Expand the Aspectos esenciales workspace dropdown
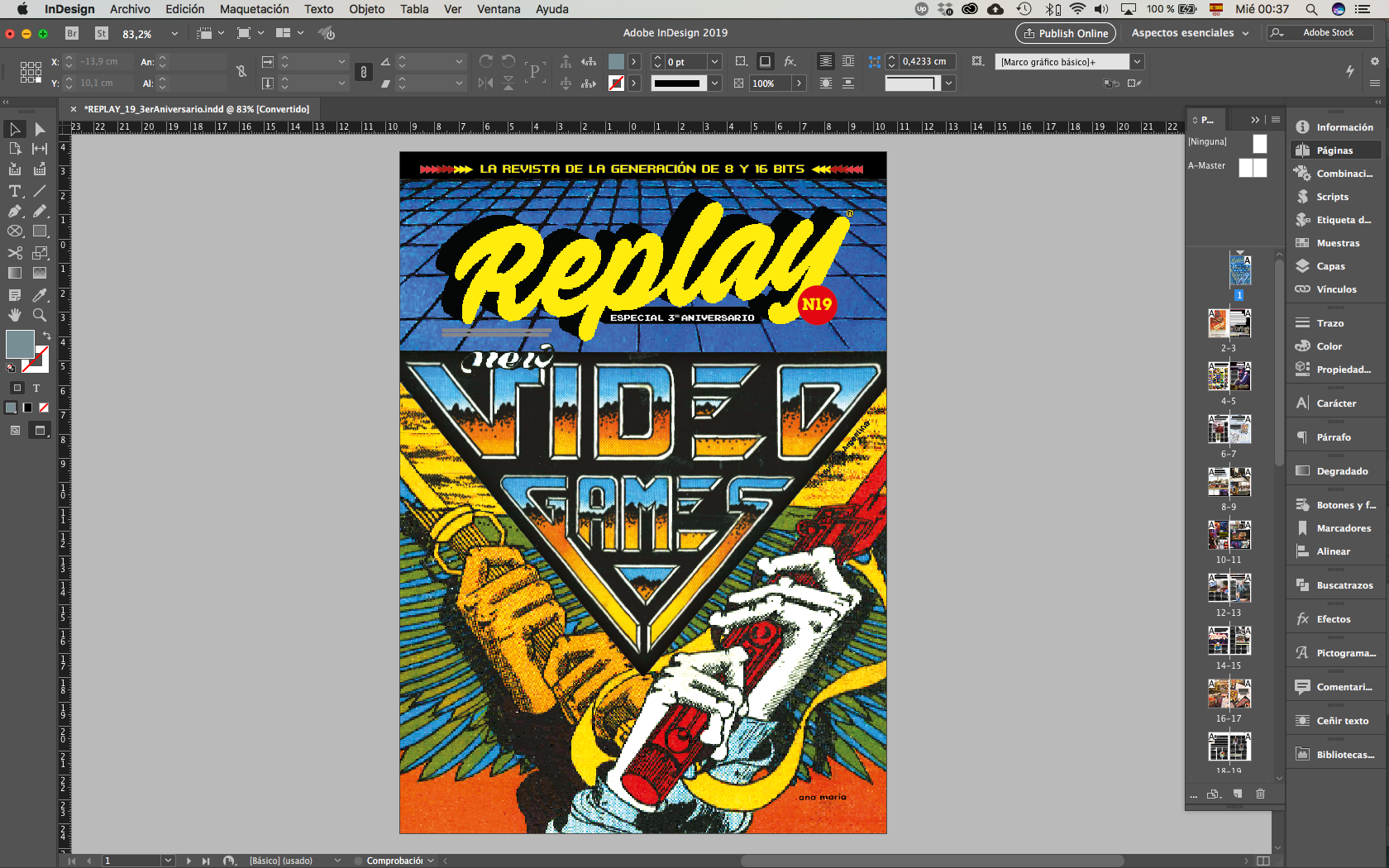 1245,33
